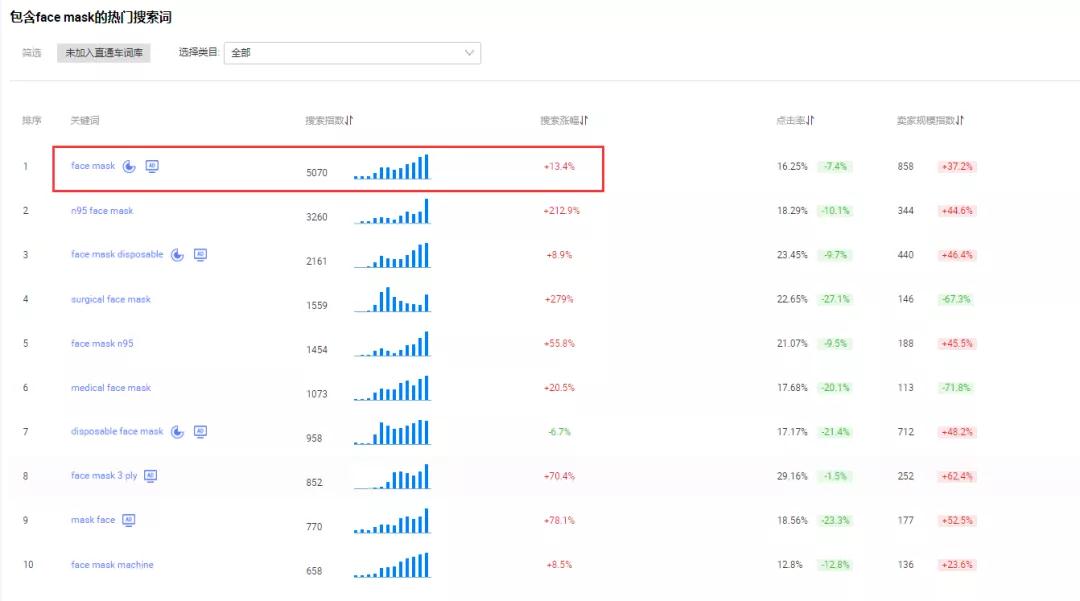Image resolution: width=1080 pixels, height=601 pixels.
Task: Click the AD icon beside 'face mask disposable'
Action: [x=200, y=255]
